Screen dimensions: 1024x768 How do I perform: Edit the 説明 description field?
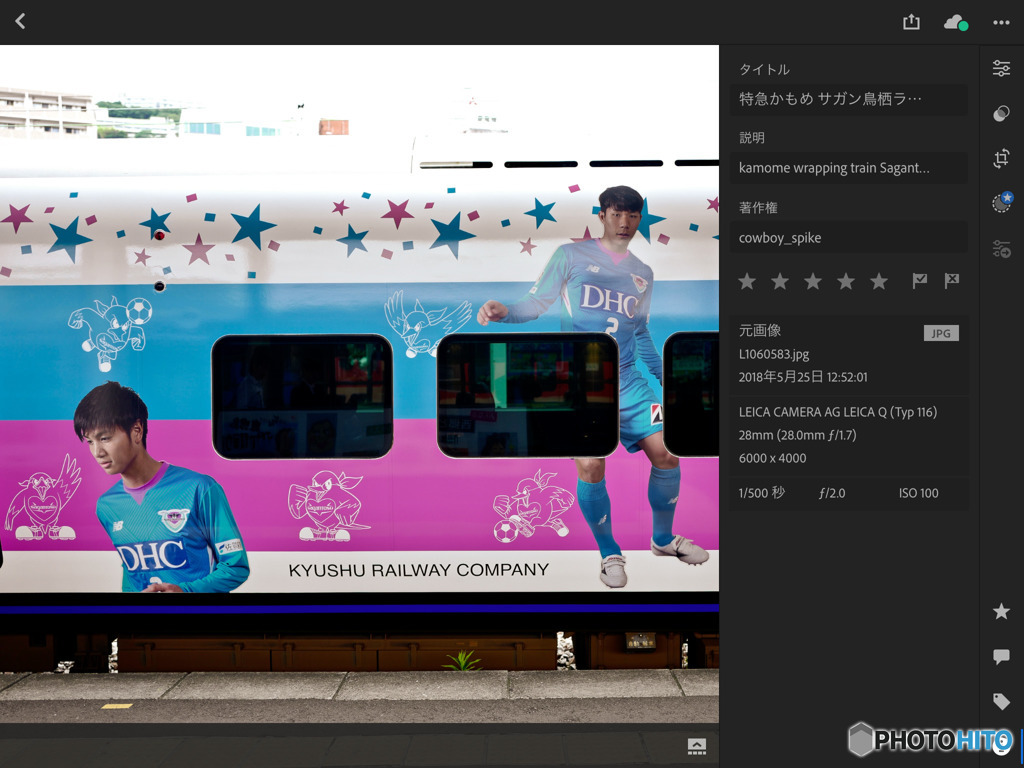point(848,168)
